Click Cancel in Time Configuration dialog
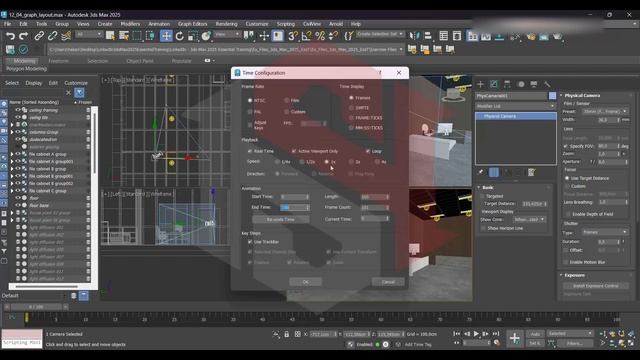The height and width of the screenshot is (360, 640). coord(388,282)
